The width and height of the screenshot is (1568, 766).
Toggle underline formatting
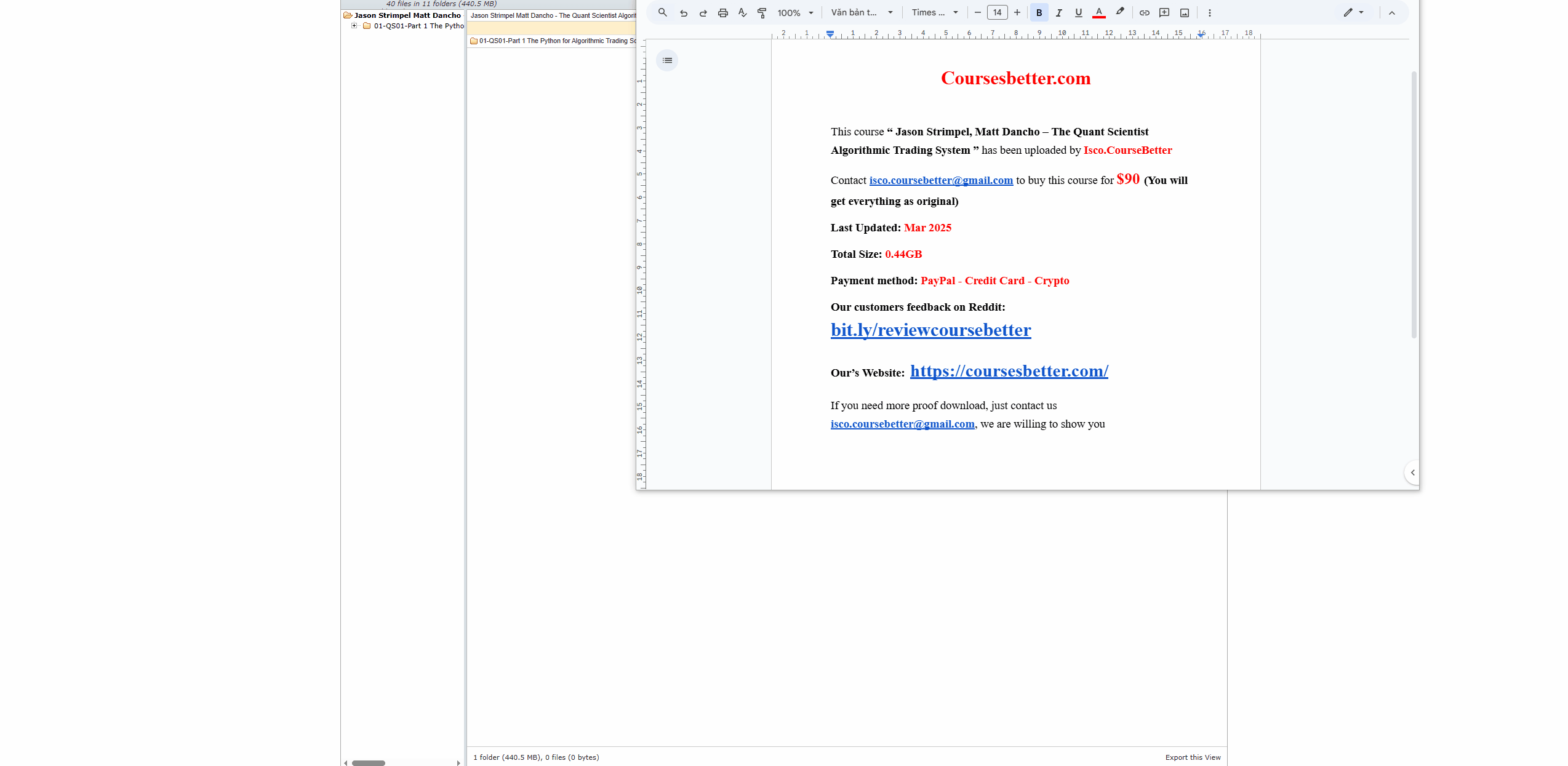tap(1078, 12)
